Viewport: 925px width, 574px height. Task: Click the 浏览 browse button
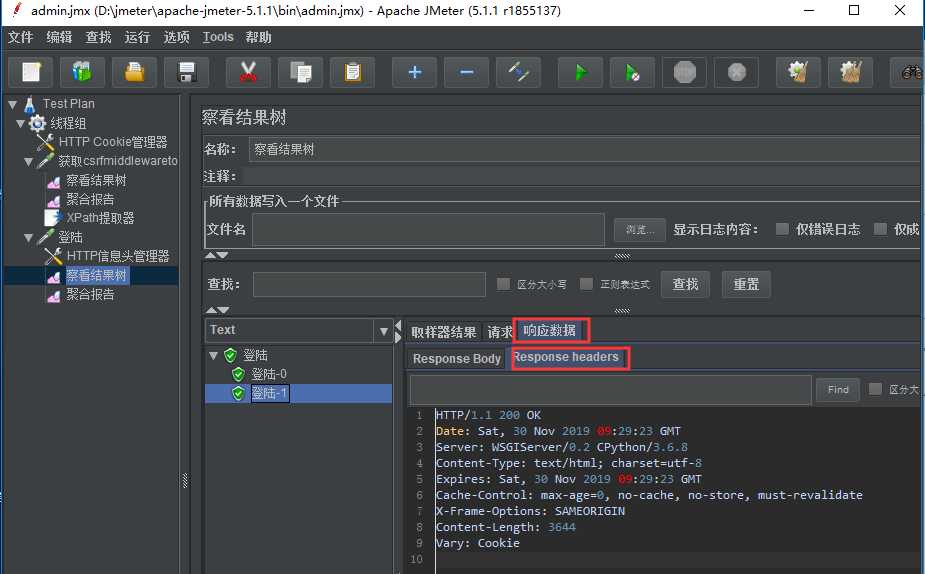[639, 229]
